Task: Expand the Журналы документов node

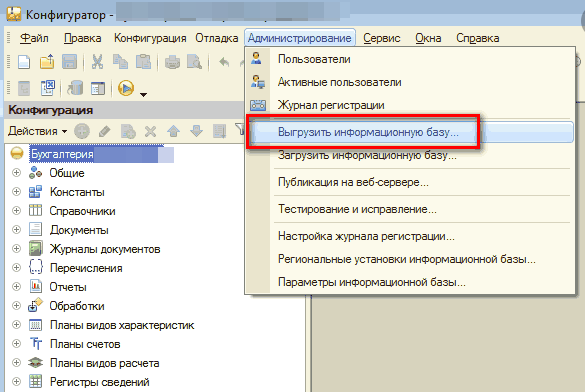Action: pyautogui.click(x=16, y=249)
